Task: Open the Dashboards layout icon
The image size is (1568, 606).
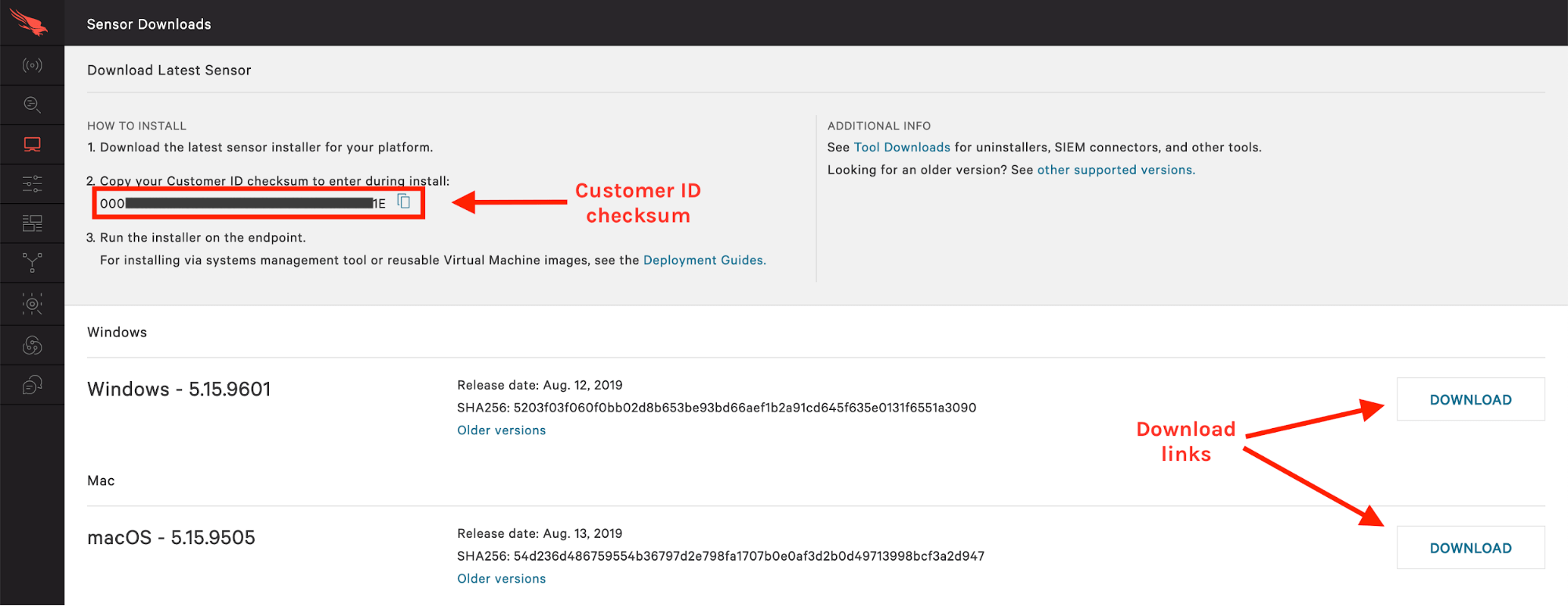Action: [32, 223]
